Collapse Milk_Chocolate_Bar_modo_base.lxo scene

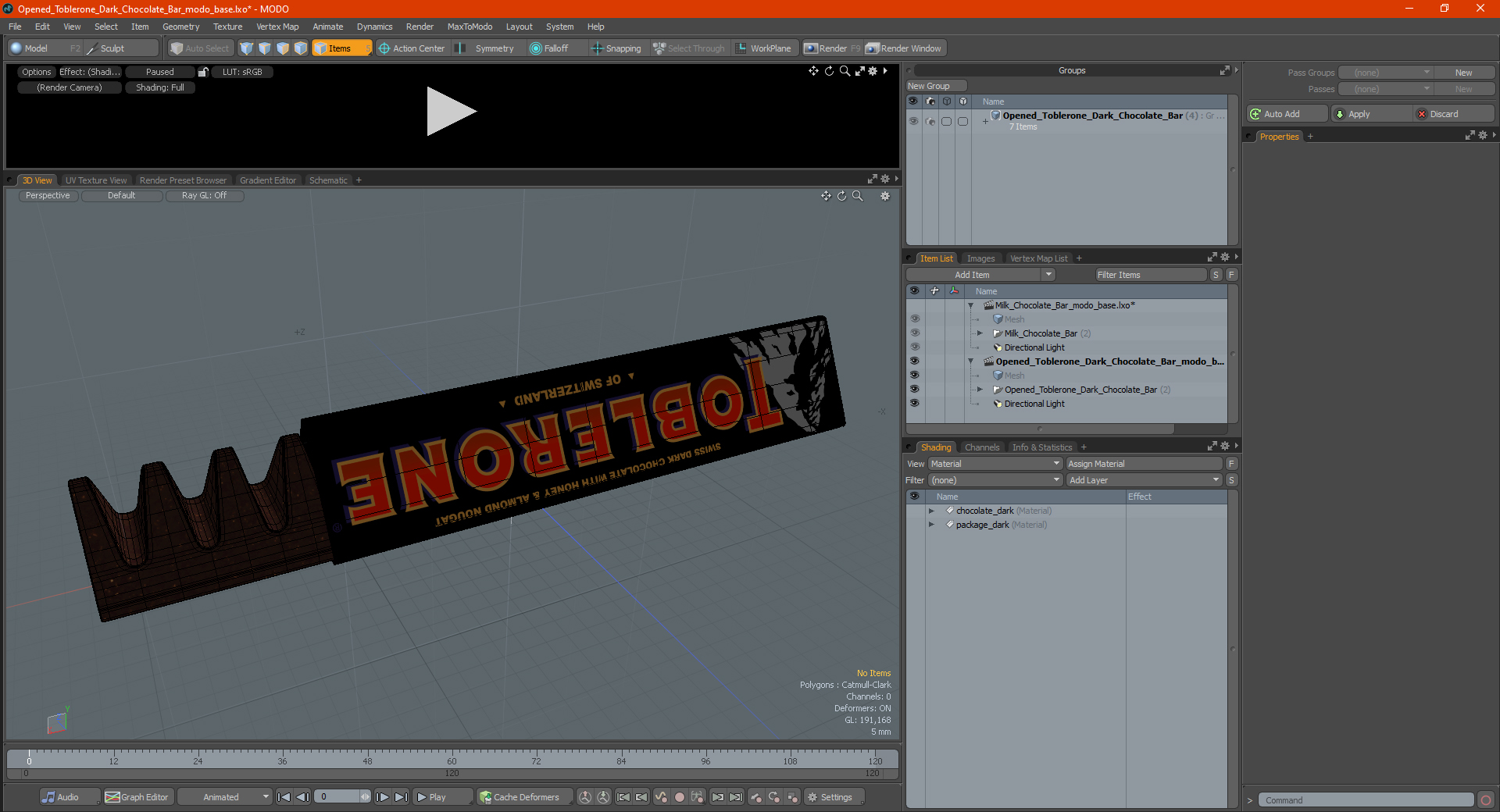pos(970,305)
